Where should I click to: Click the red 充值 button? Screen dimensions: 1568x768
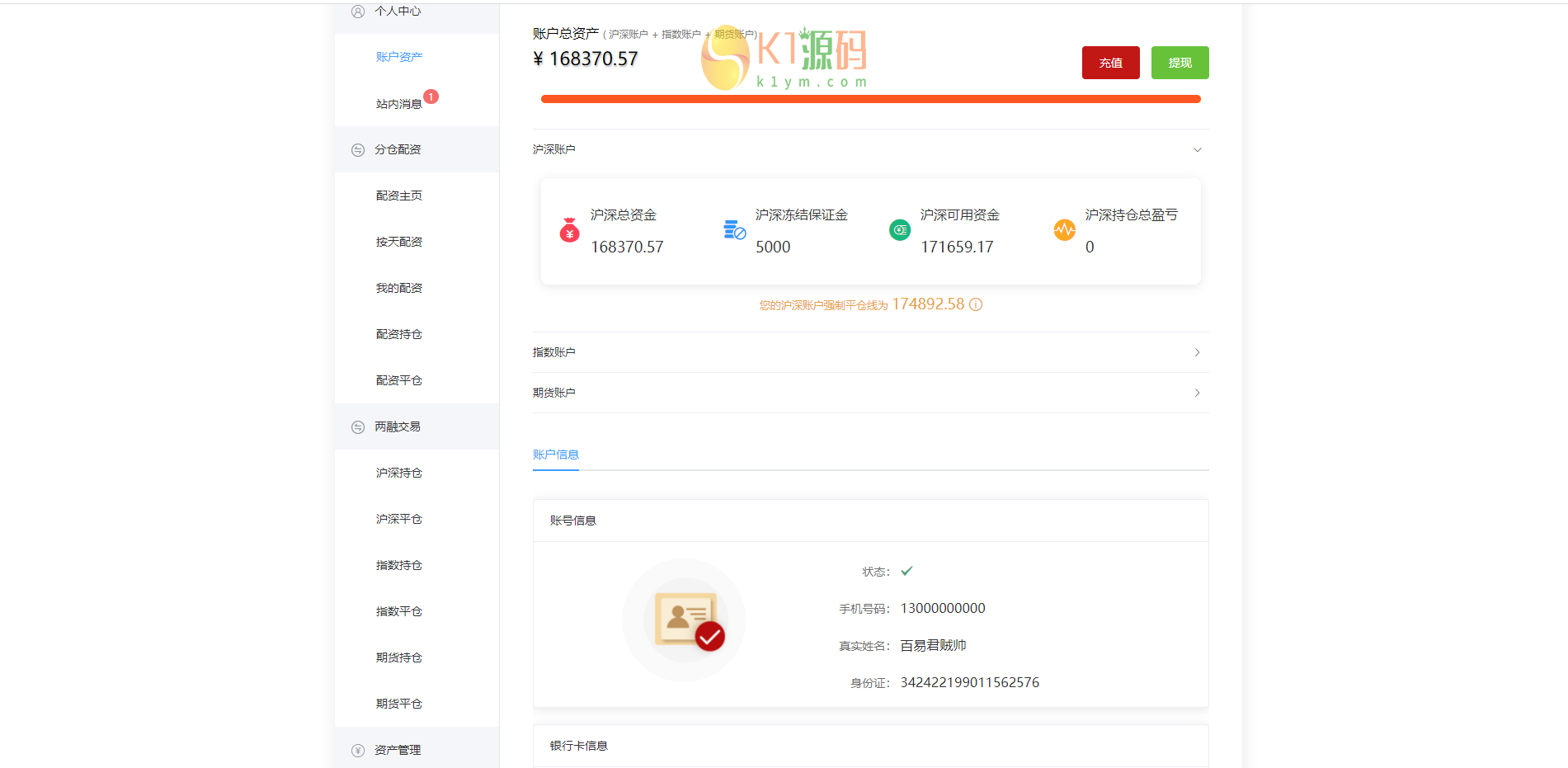(1111, 63)
